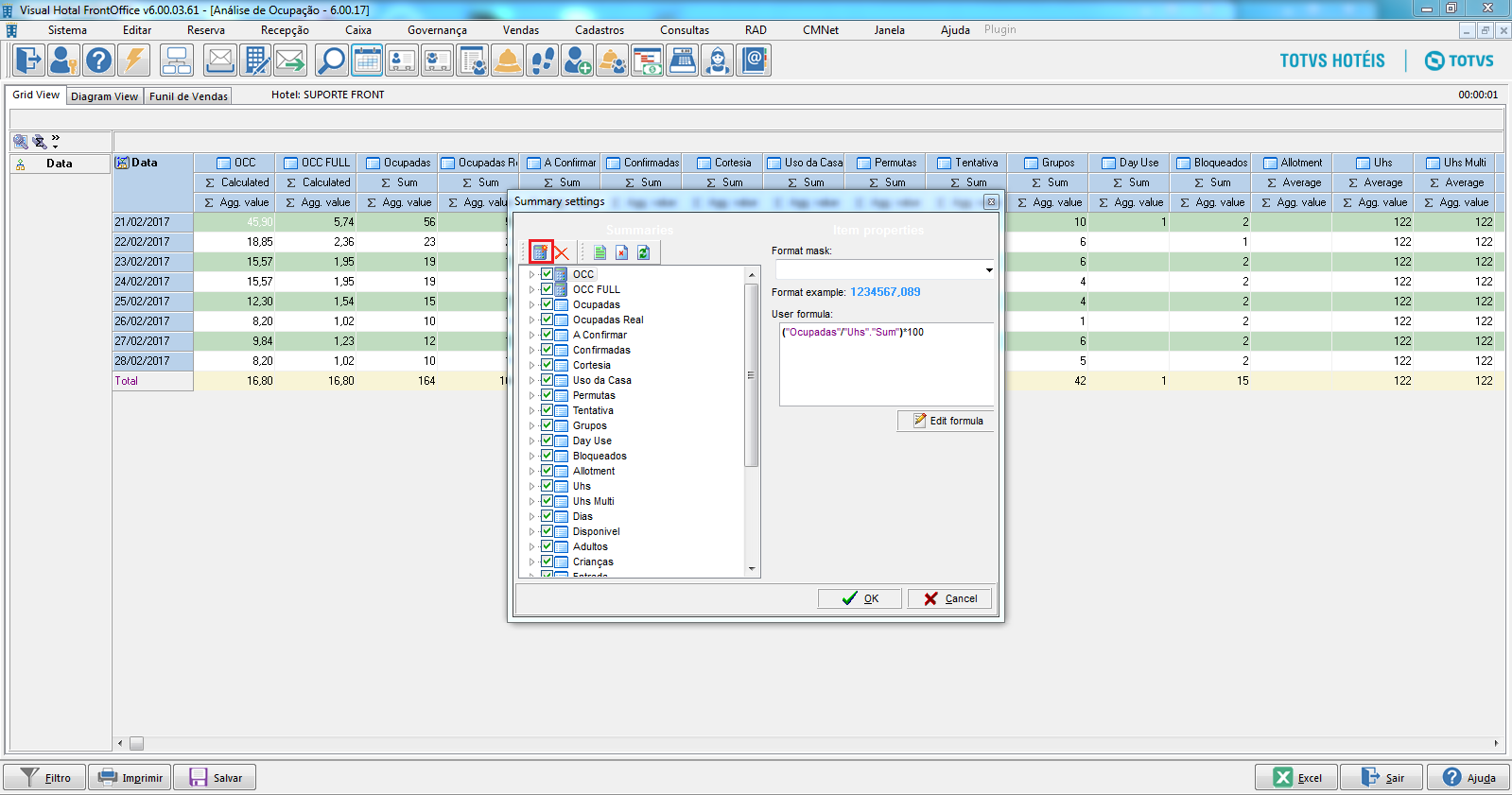1512x795 pixels.
Task: Toggle the Ocupadas Real checkbox
Action: (547, 320)
